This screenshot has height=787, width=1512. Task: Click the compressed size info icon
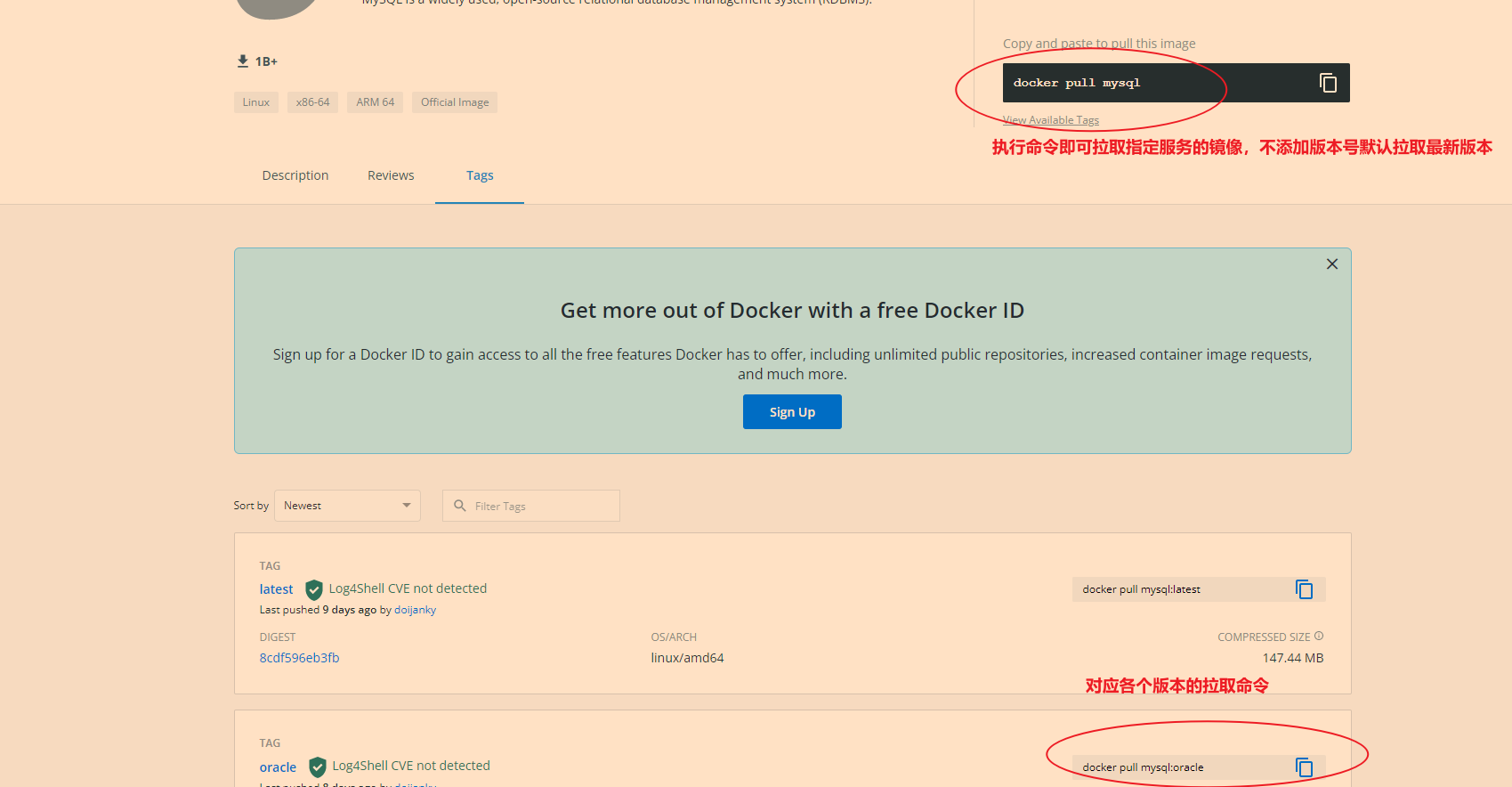click(1319, 636)
